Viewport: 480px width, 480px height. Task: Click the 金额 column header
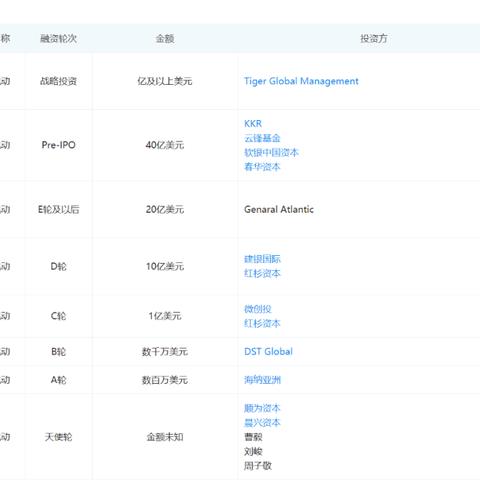165,39
